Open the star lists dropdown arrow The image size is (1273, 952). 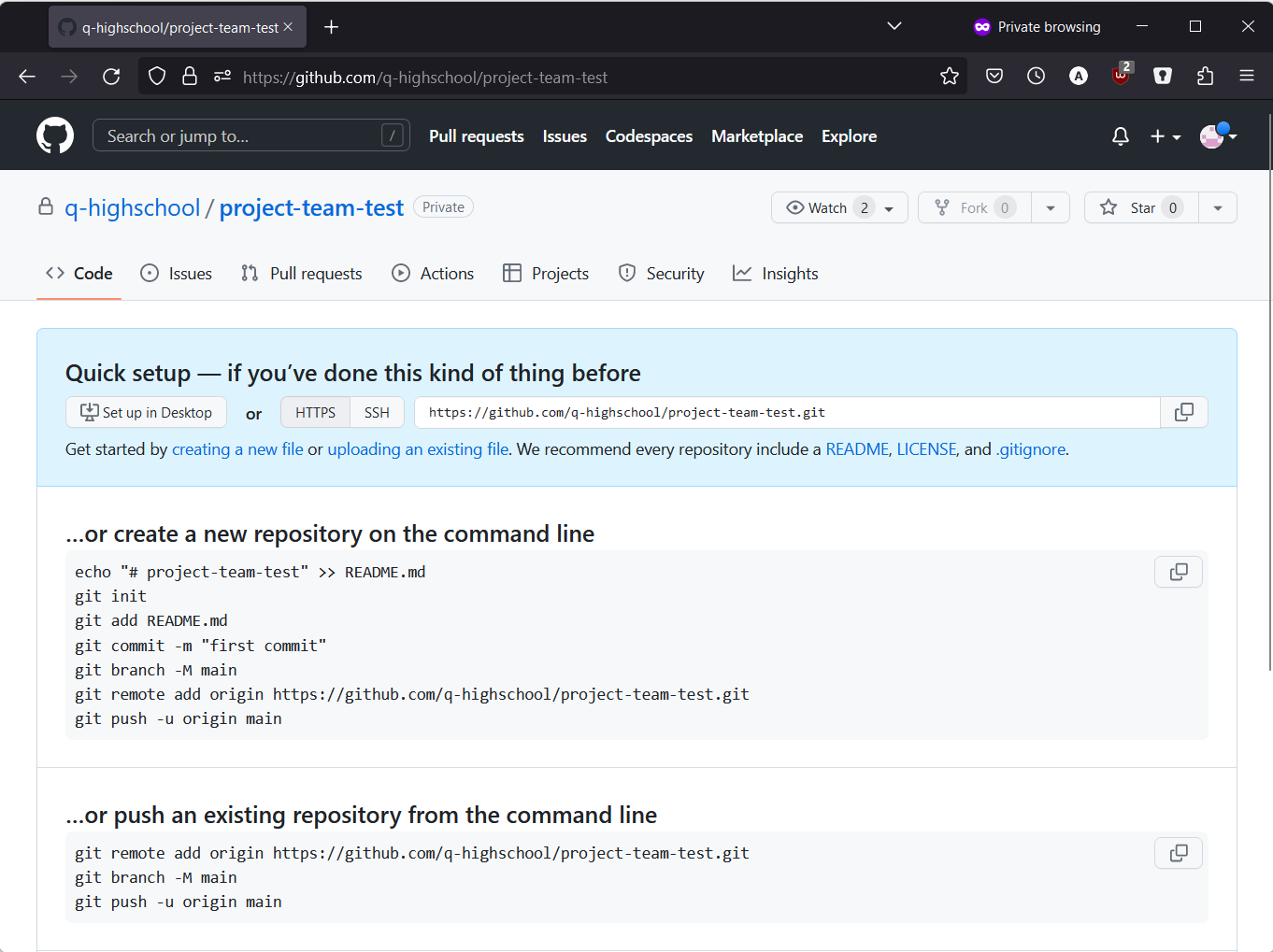tap(1217, 207)
